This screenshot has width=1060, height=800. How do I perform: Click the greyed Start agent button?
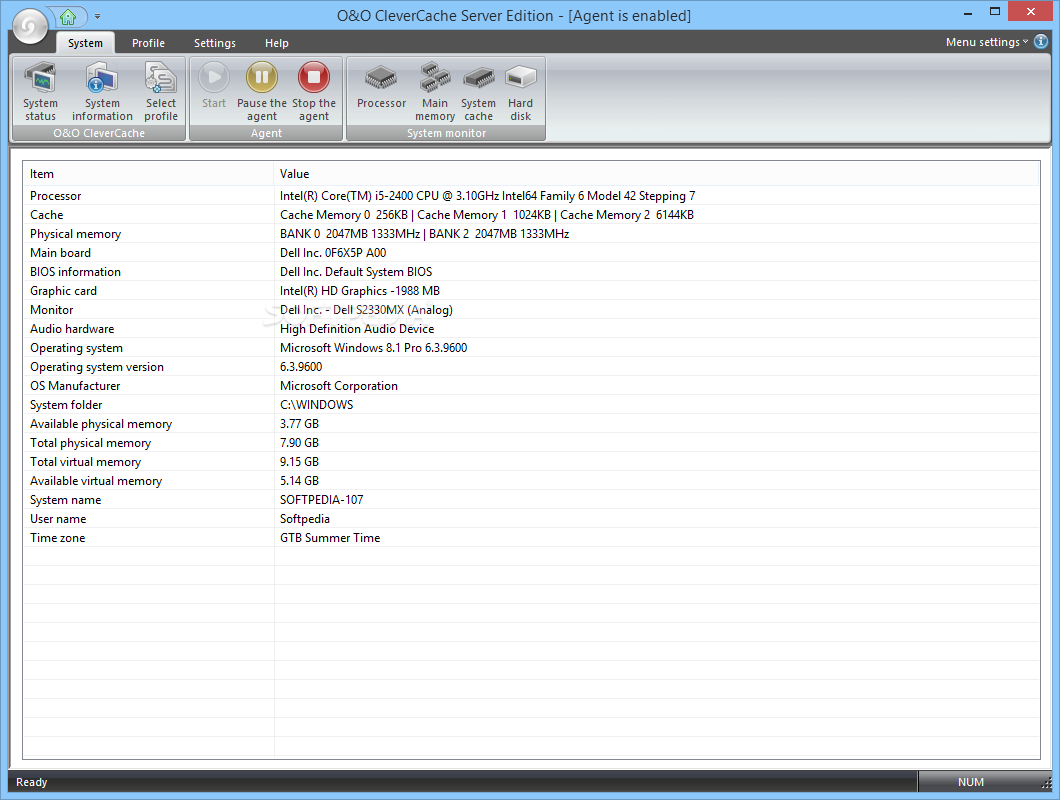tap(214, 85)
